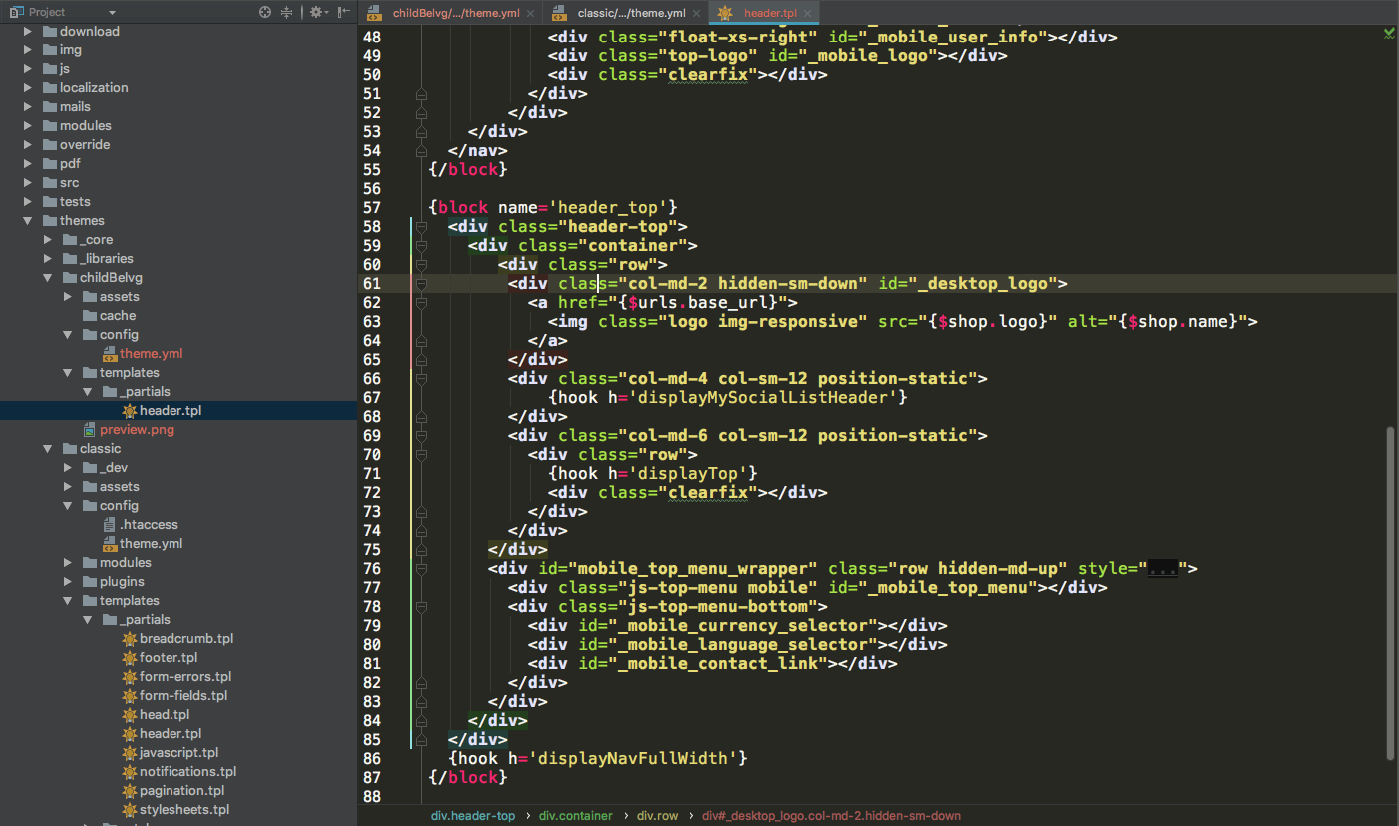The height and width of the screenshot is (826, 1399).
Task: Click breadcrumb div.container
Action: pos(575,816)
